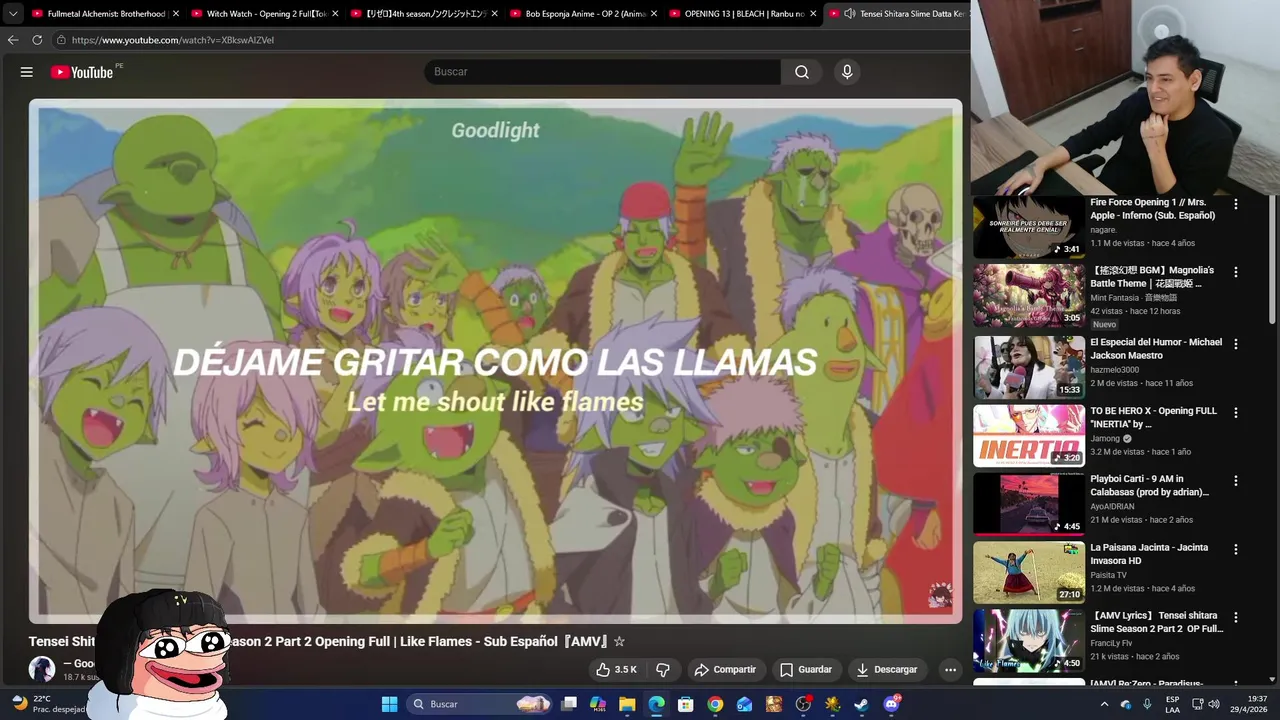Open La Paisana Jacinta thumbnail
Image resolution: width=1280 pixels, height=720 pixels.
coord(1029,573)
